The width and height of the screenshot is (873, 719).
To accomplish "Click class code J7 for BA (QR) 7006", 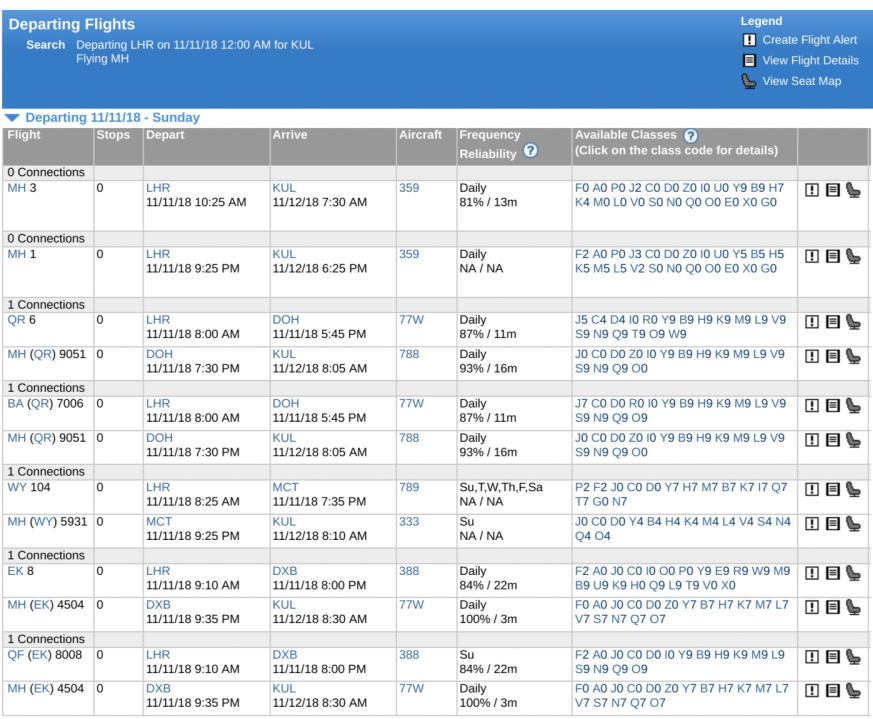I will [581, 403].
